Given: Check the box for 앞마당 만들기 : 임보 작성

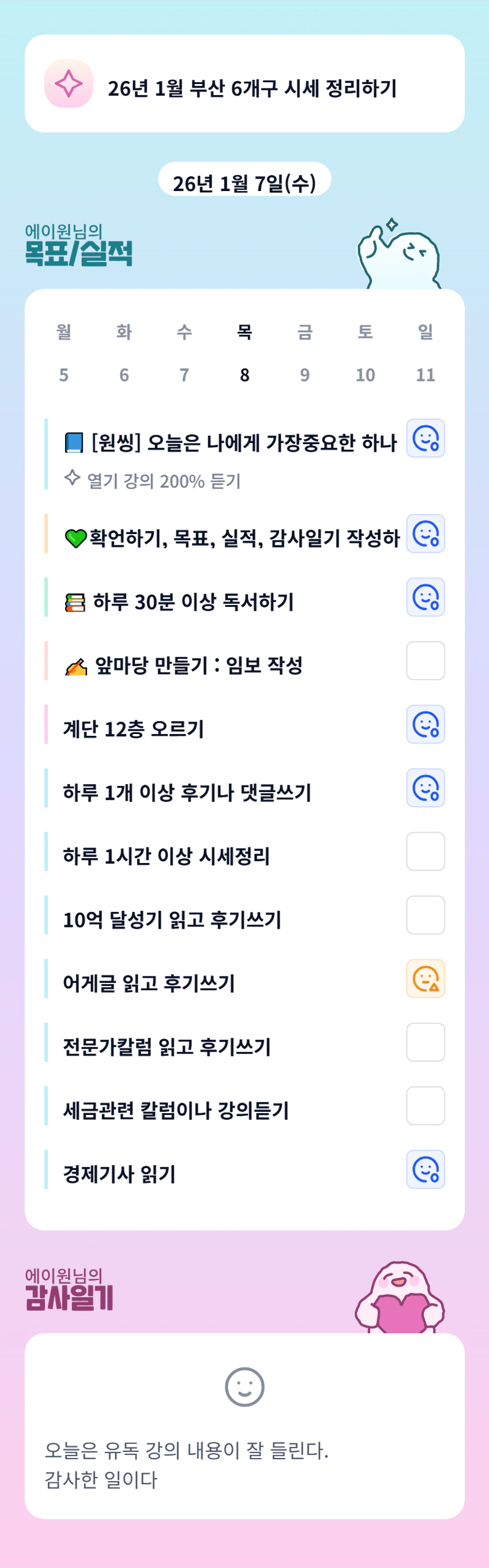Looking at the screenshot, I should [425, 661].
